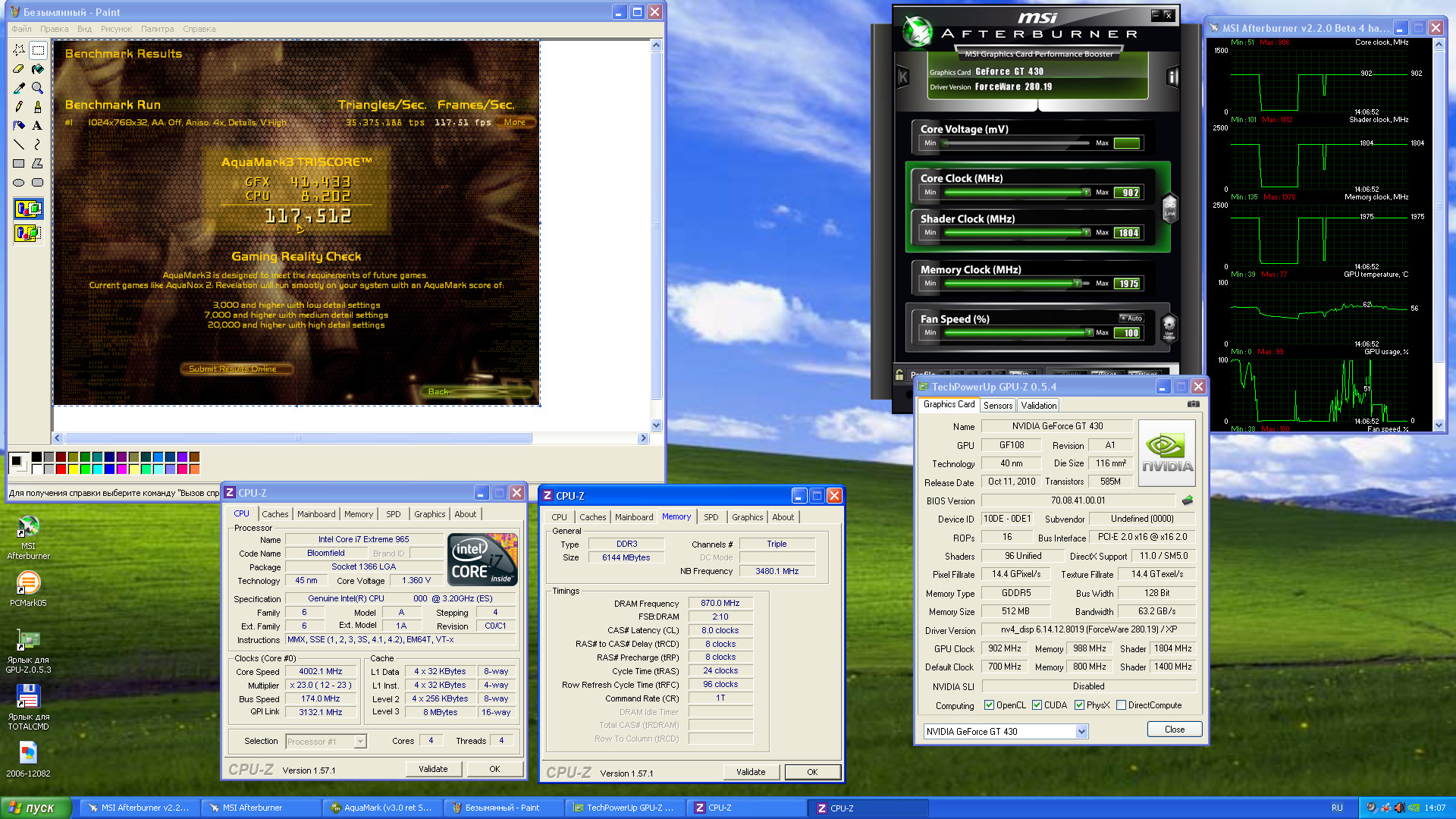Open the Рисунок menu in Paint
The width and height of the screenshot is (1456, 819).
click(116, 29)
